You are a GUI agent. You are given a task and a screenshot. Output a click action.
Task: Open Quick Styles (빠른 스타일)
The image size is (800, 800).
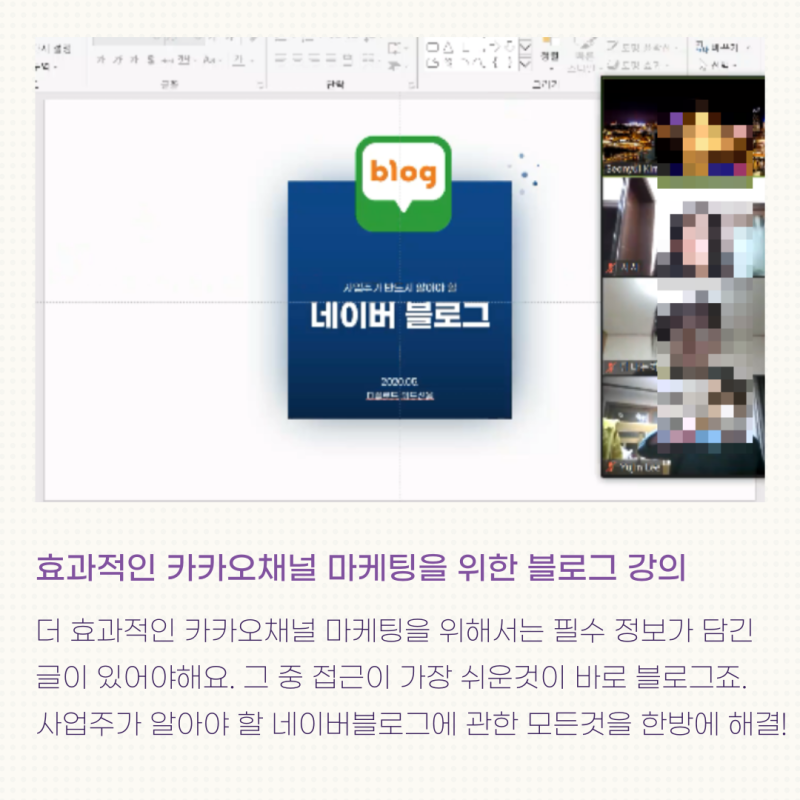tap(583, 55)
